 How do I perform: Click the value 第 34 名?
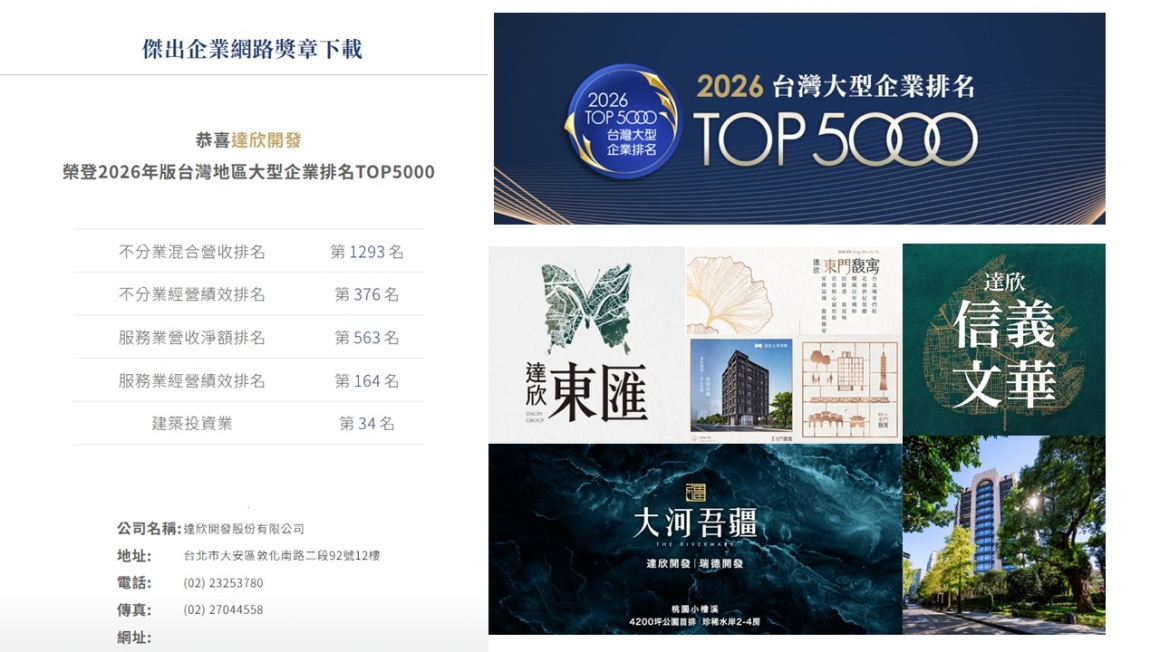point(367,423)
